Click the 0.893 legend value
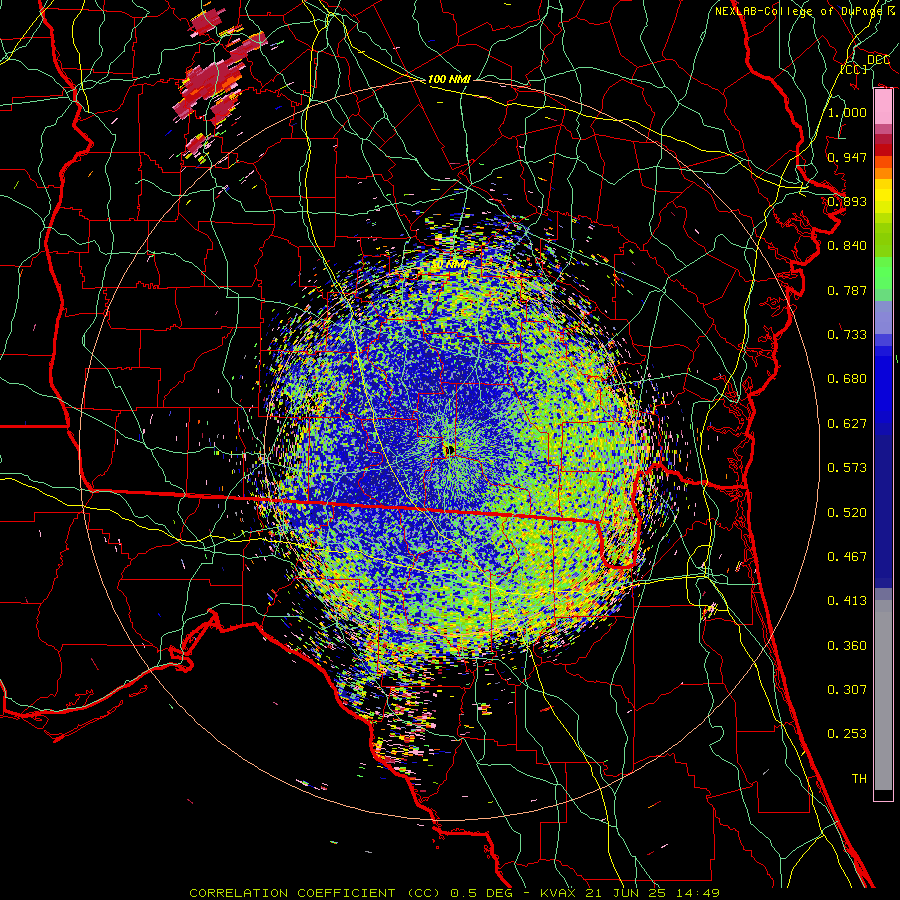 pyautogui.click(x=847, y=201)
